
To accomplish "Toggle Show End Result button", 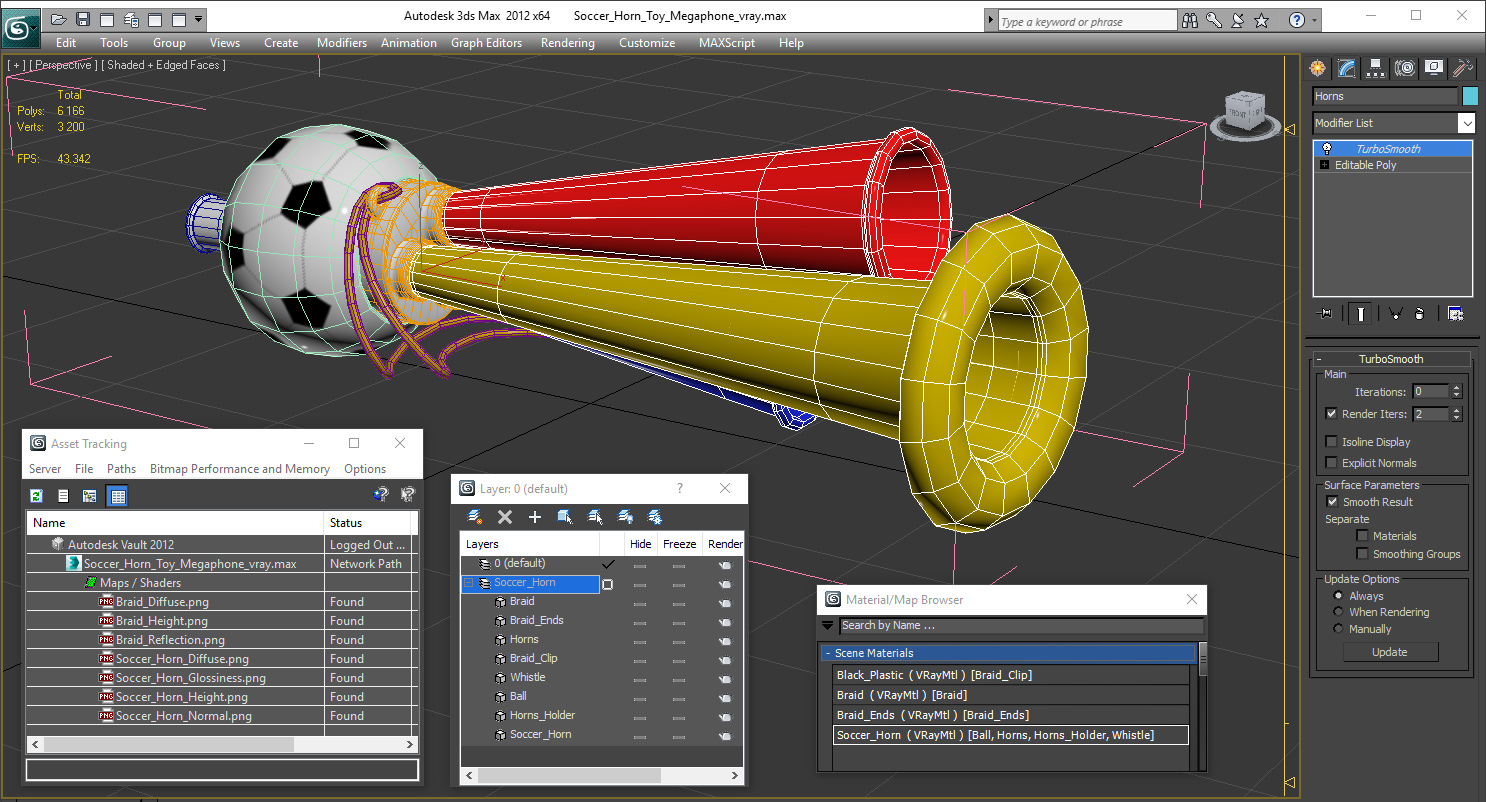I will pos(1360,313).
